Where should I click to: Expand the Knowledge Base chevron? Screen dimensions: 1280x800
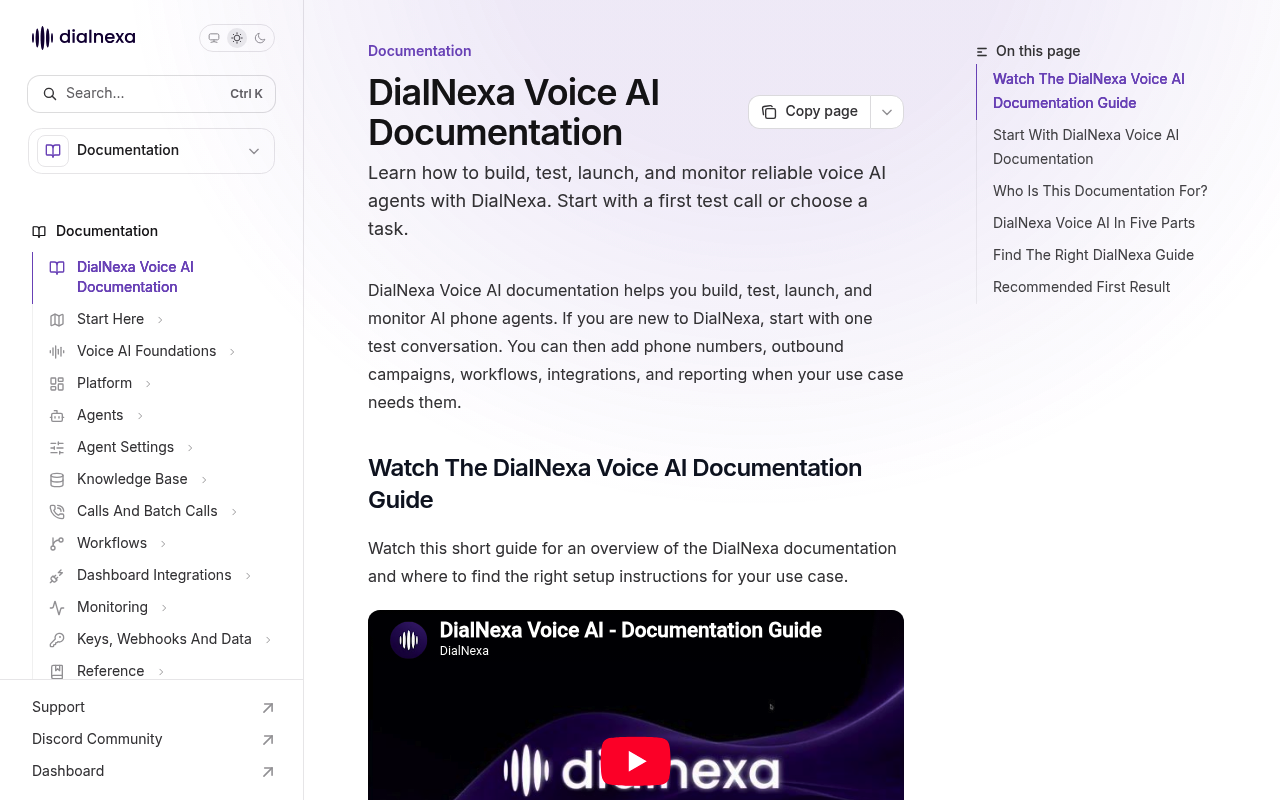[204, 480]
